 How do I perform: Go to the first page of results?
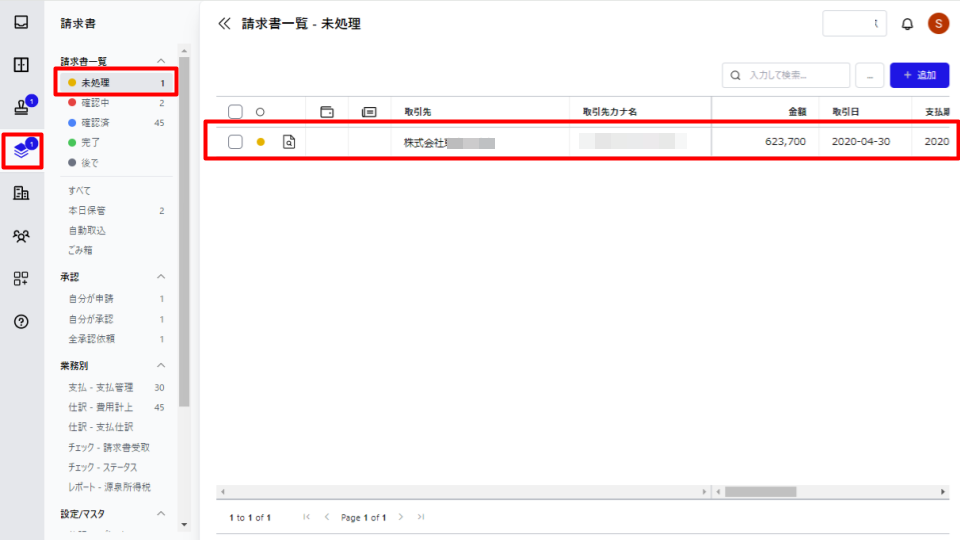tap(307, 517)
